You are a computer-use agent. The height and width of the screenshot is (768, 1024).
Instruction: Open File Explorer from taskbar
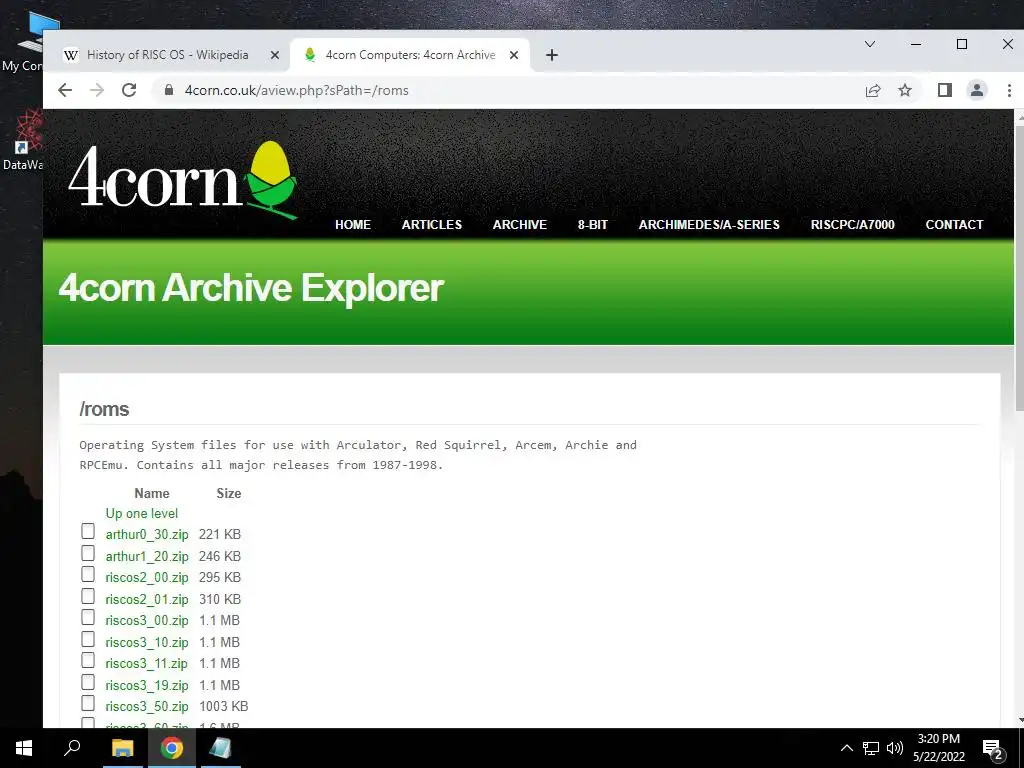(122, 748)
